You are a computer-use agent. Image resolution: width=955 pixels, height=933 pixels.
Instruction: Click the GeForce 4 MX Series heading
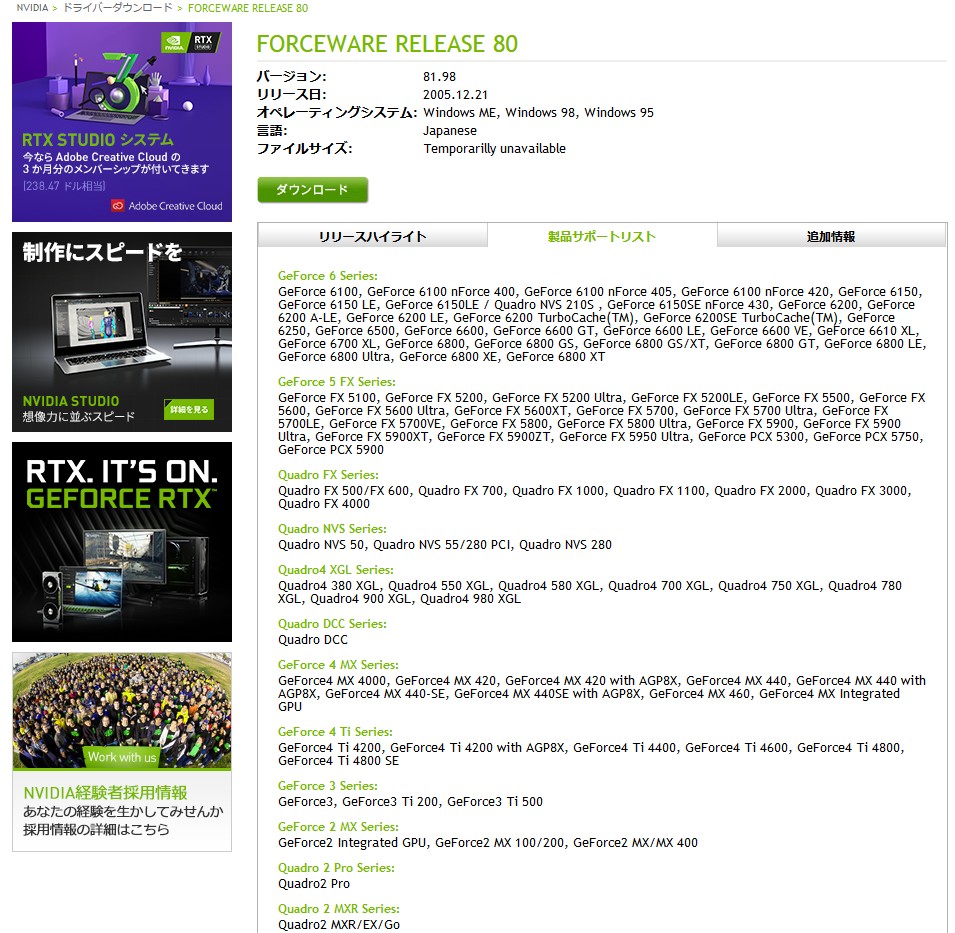pos(338,664)
